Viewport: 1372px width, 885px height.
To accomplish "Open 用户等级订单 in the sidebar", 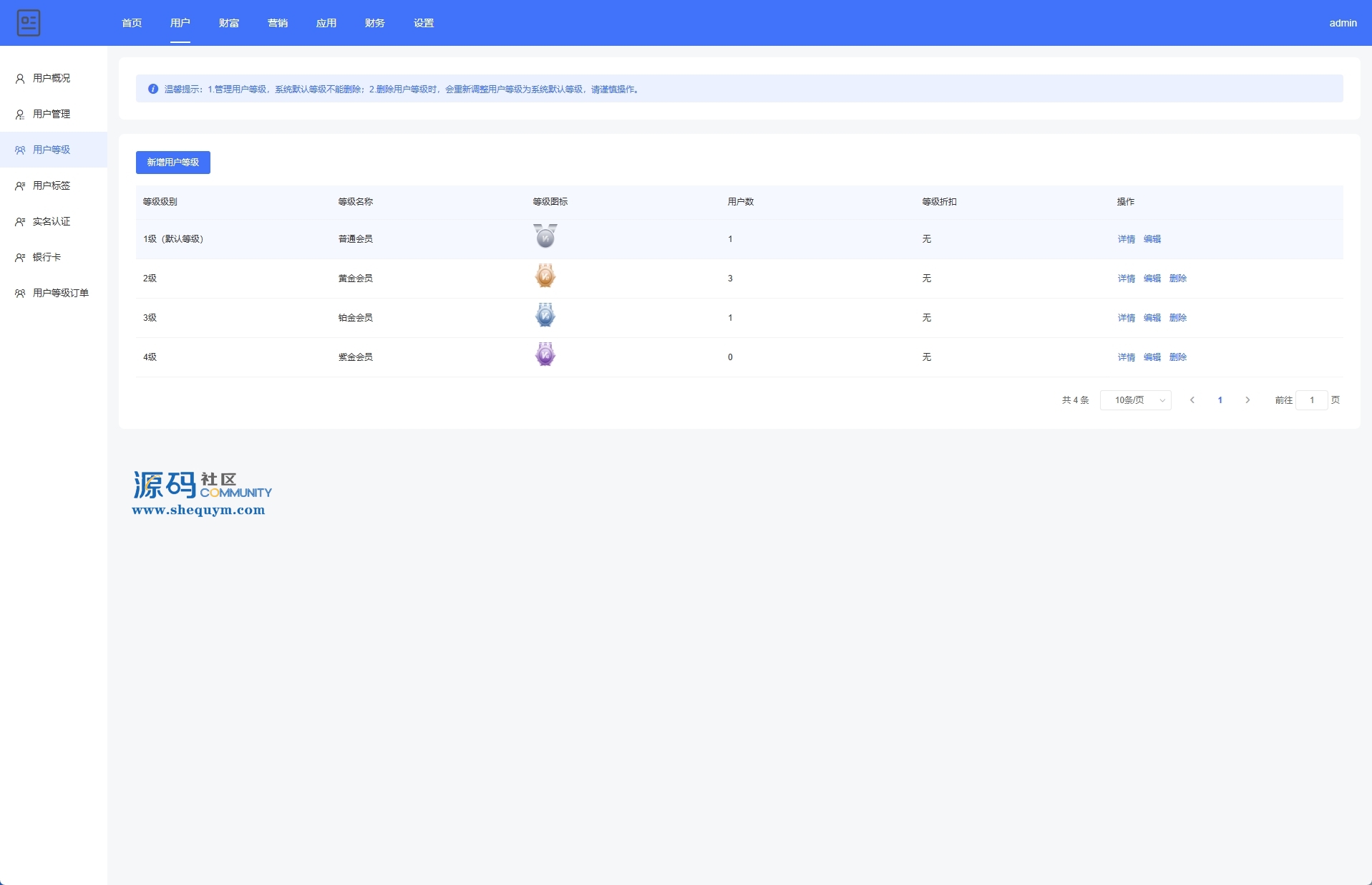I will [61, 293].
